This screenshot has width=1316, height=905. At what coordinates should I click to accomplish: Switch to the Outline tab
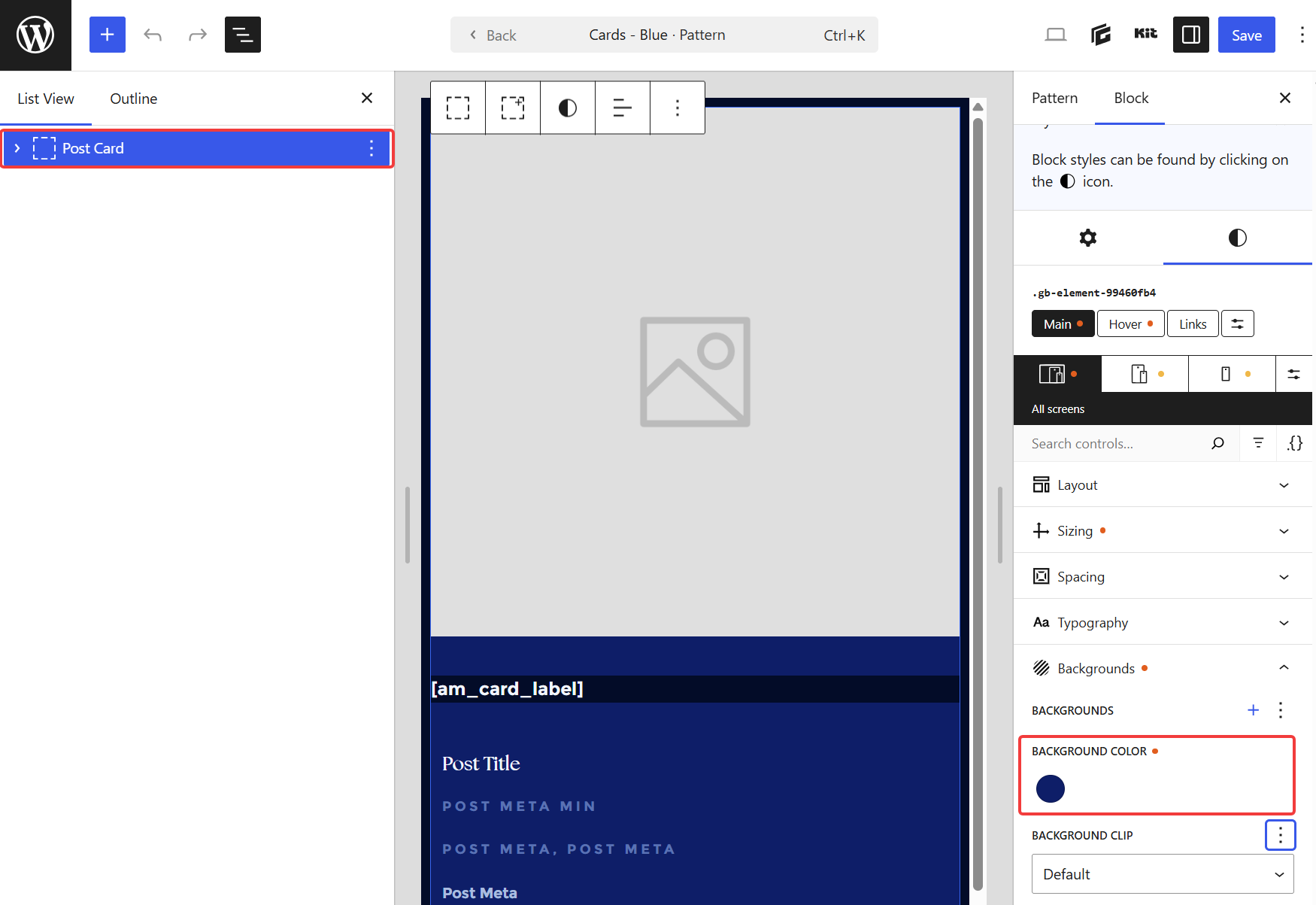tap(134, 99)
